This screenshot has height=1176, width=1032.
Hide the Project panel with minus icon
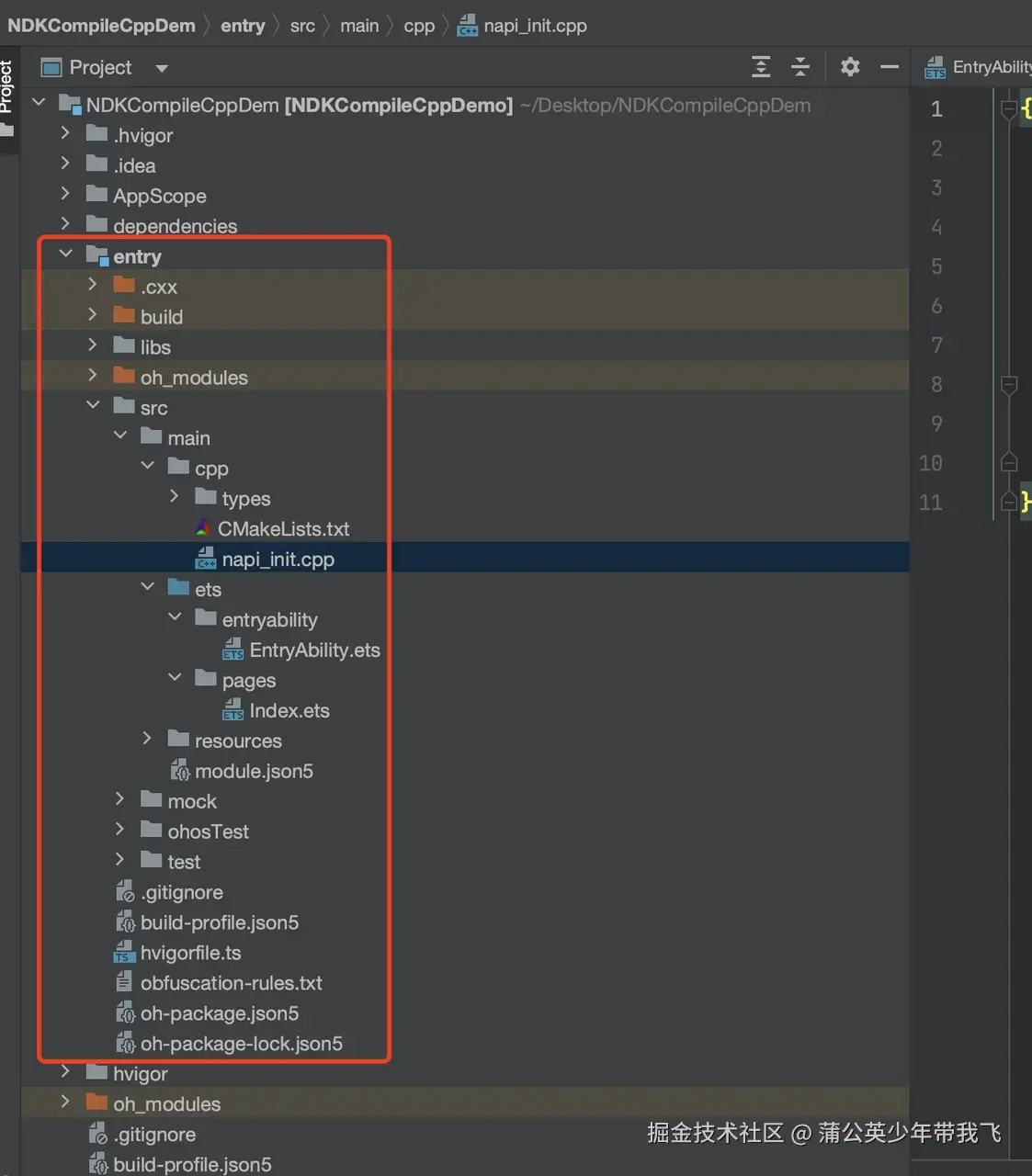tap(889, 67)
